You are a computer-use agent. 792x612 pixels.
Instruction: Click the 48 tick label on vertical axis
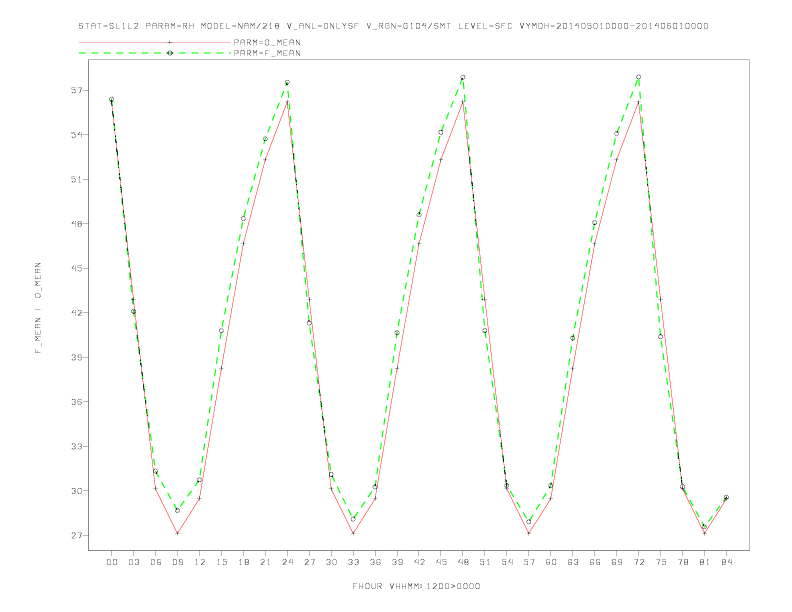click(x=76, y=224)
